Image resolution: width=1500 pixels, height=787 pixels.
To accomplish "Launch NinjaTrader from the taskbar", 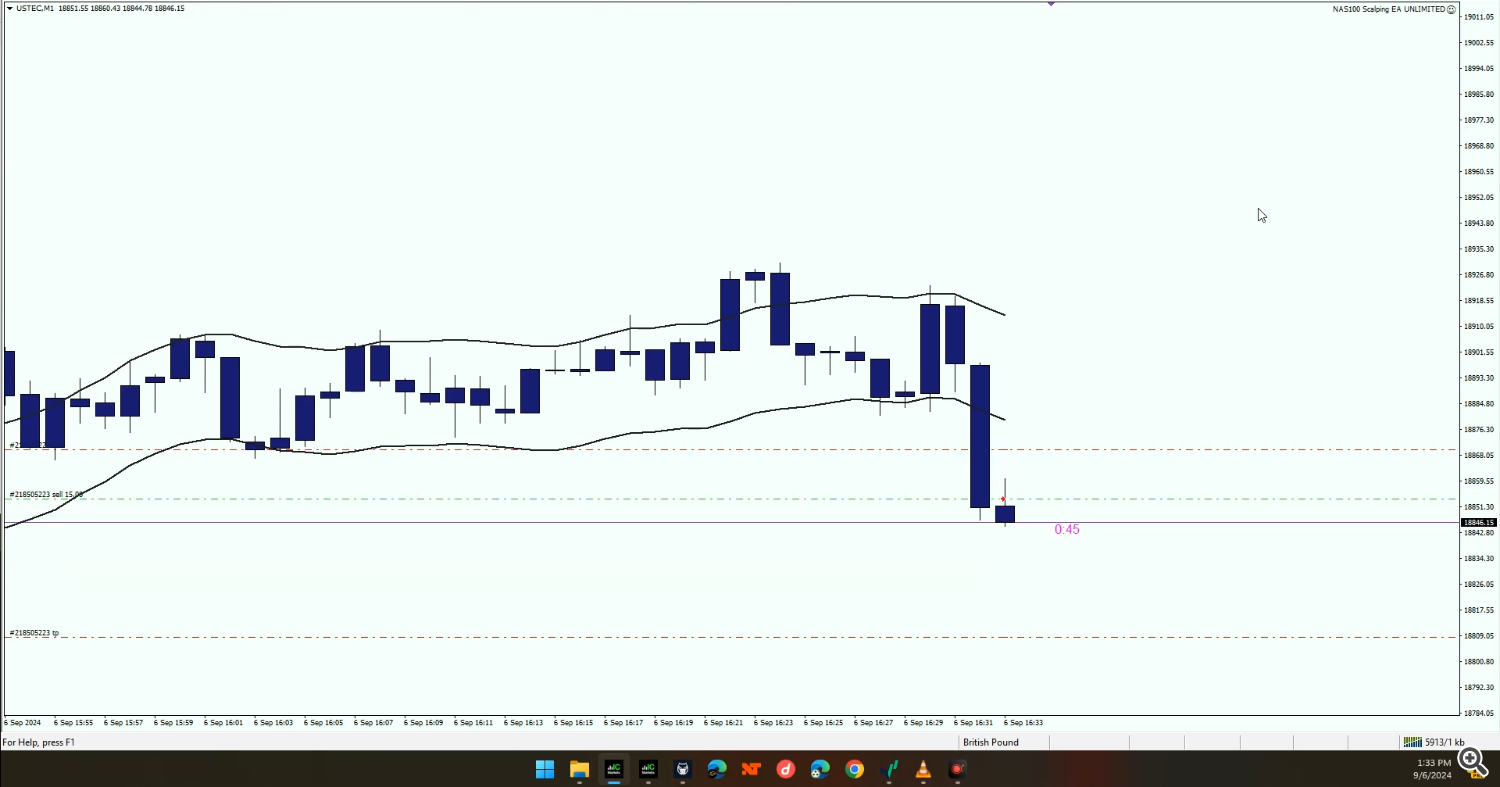I will (751, 769).
